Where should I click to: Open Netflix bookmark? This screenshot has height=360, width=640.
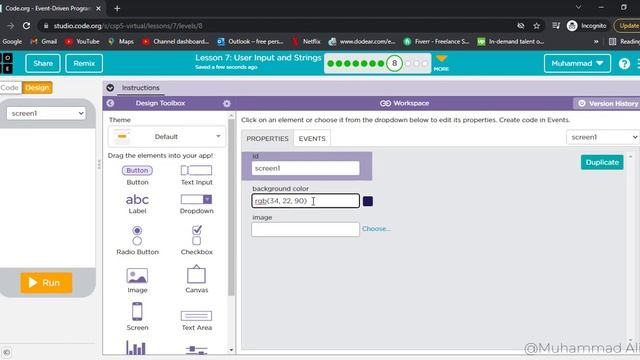(306, 41)
